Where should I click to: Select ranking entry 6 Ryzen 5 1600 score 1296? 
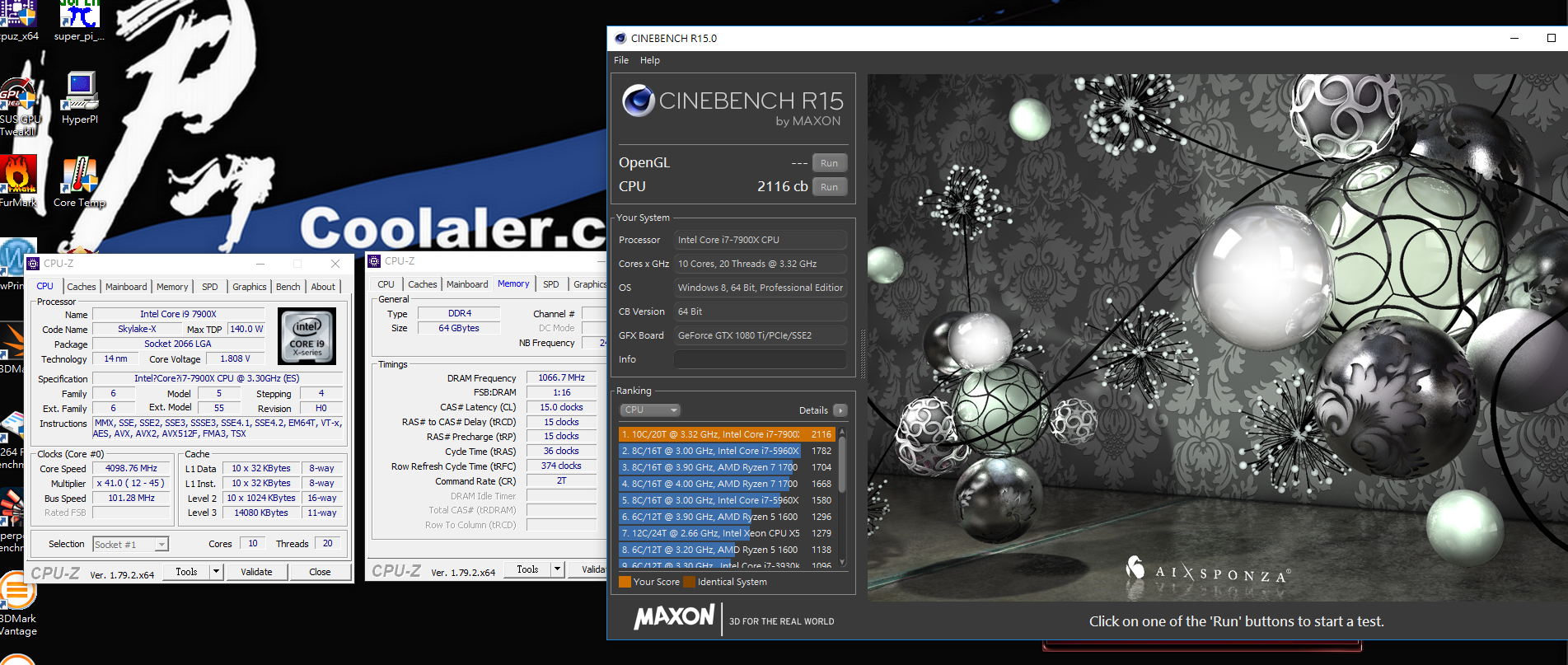click(x=727, y=517)
